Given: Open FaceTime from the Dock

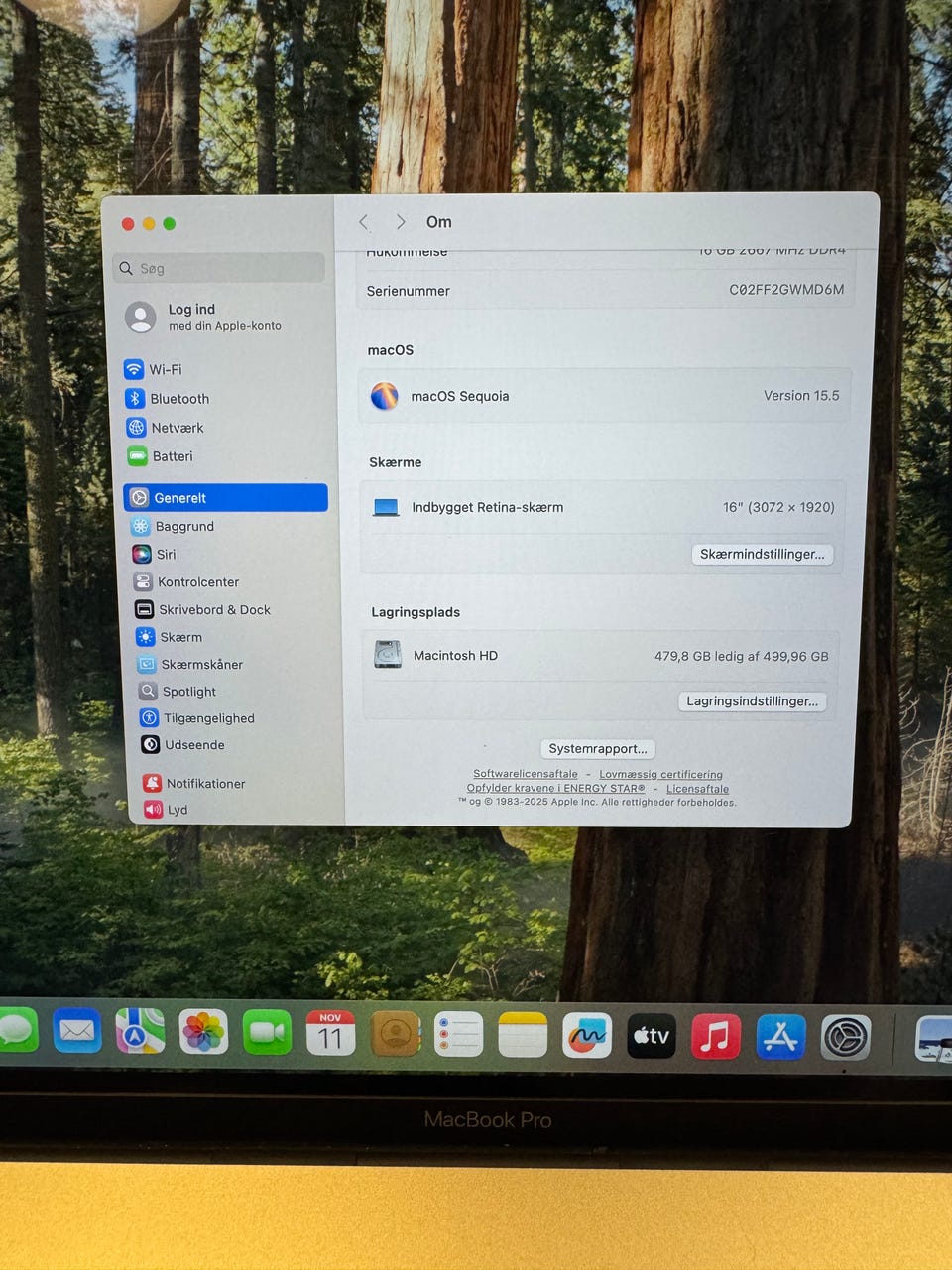Looking at the screenshot, I should [x=267, y=1033].
